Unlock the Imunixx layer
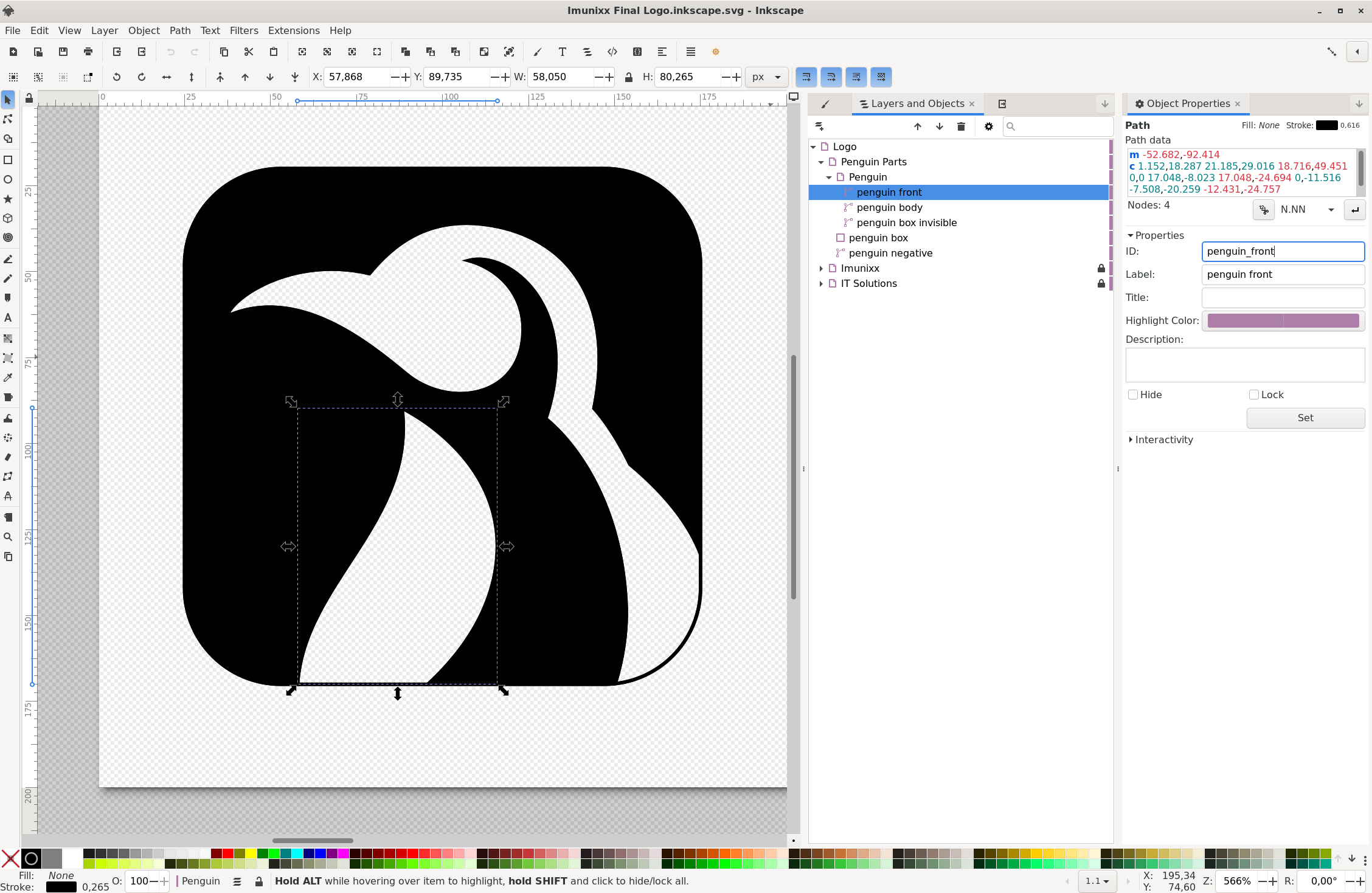Viewport: 1372px width, 893px height. click(x=1101, y=268)
